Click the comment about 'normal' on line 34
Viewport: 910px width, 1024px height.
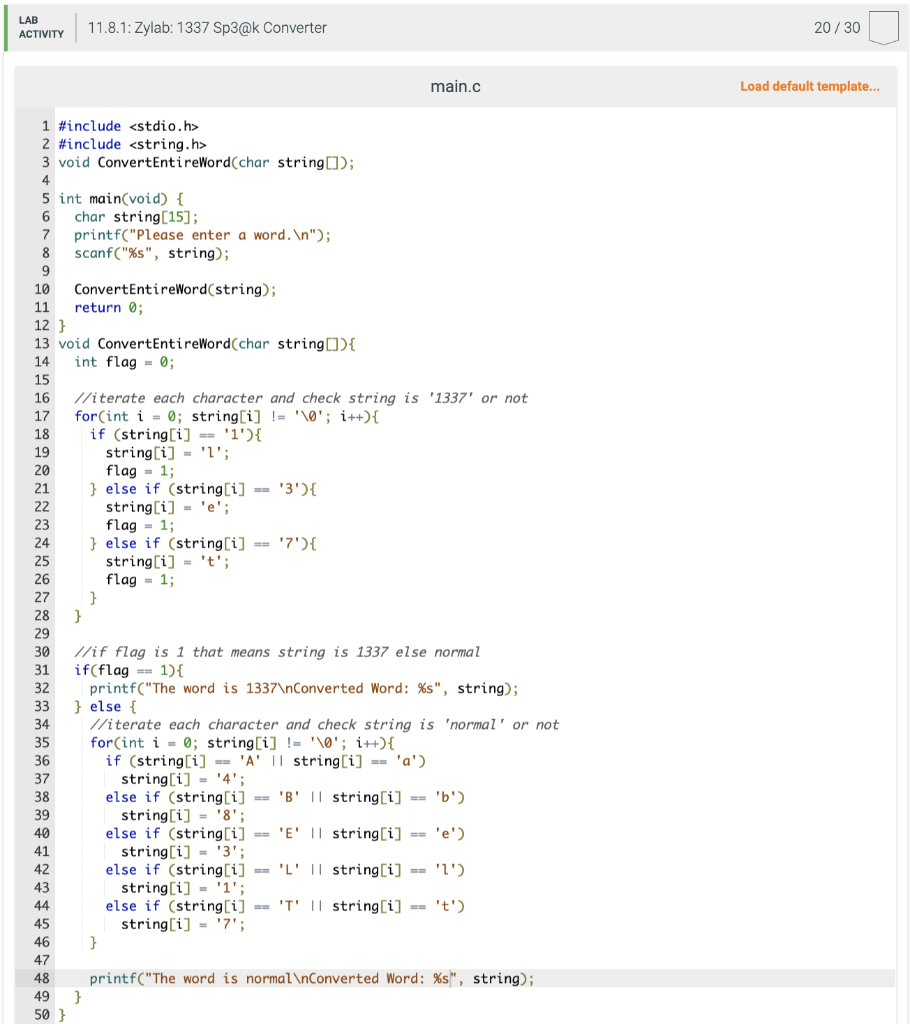click(324, 725)
